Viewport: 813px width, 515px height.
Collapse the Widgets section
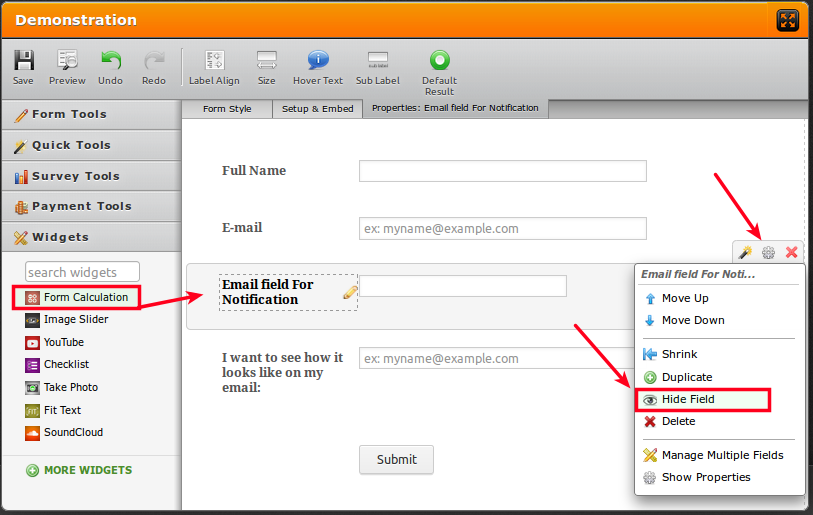coord(90,237)
